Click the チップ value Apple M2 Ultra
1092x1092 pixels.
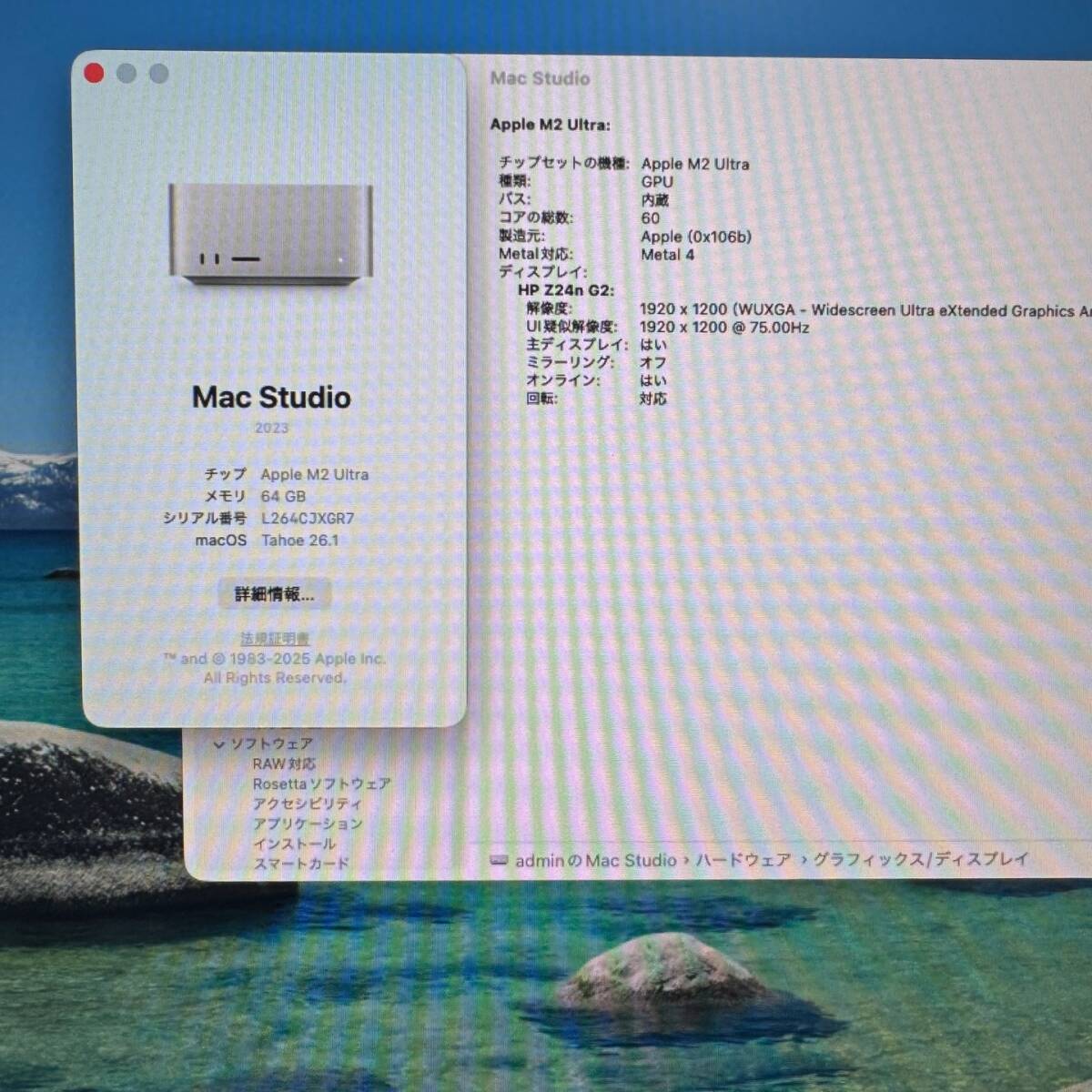[315, 475]
